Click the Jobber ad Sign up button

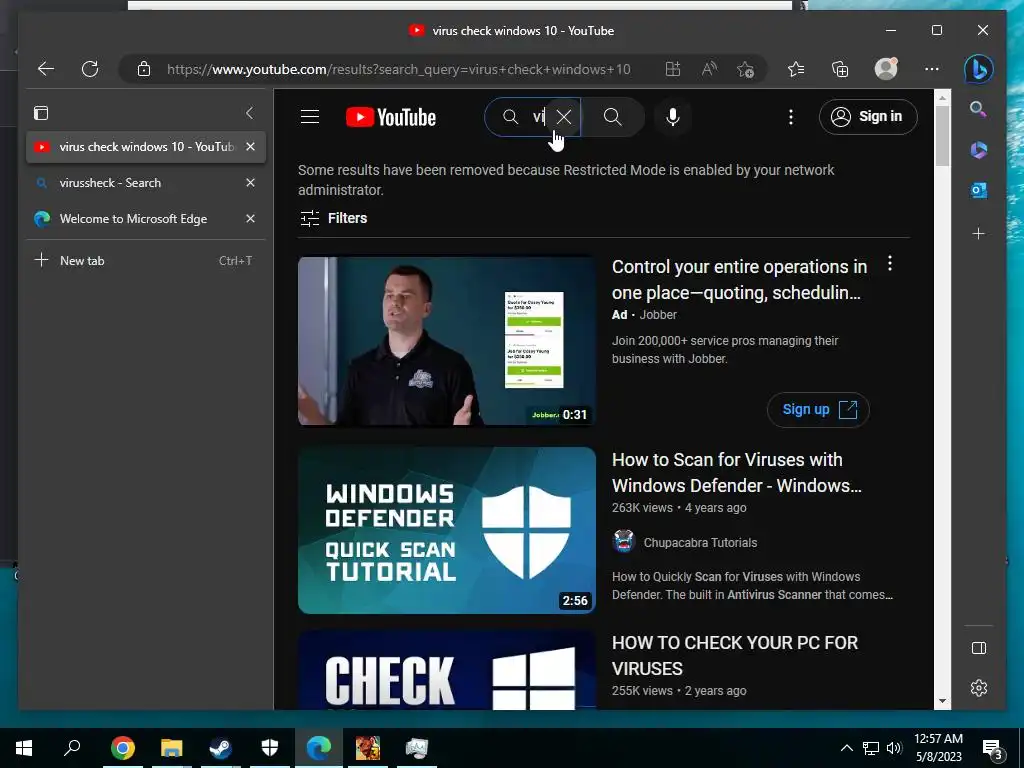pyautogui.click(x=818, y=409)
